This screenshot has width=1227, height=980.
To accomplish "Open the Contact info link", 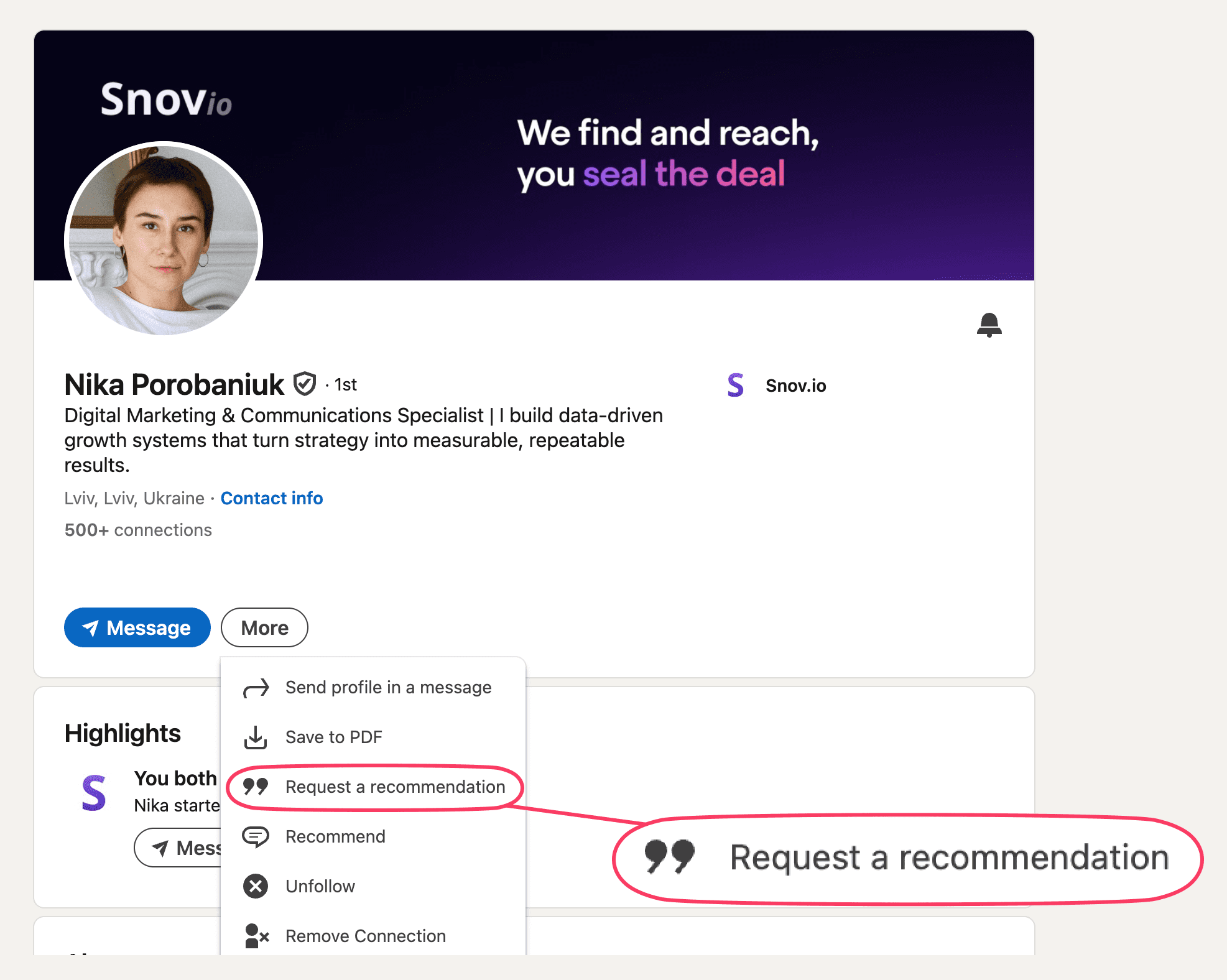I will coord(272,498).
